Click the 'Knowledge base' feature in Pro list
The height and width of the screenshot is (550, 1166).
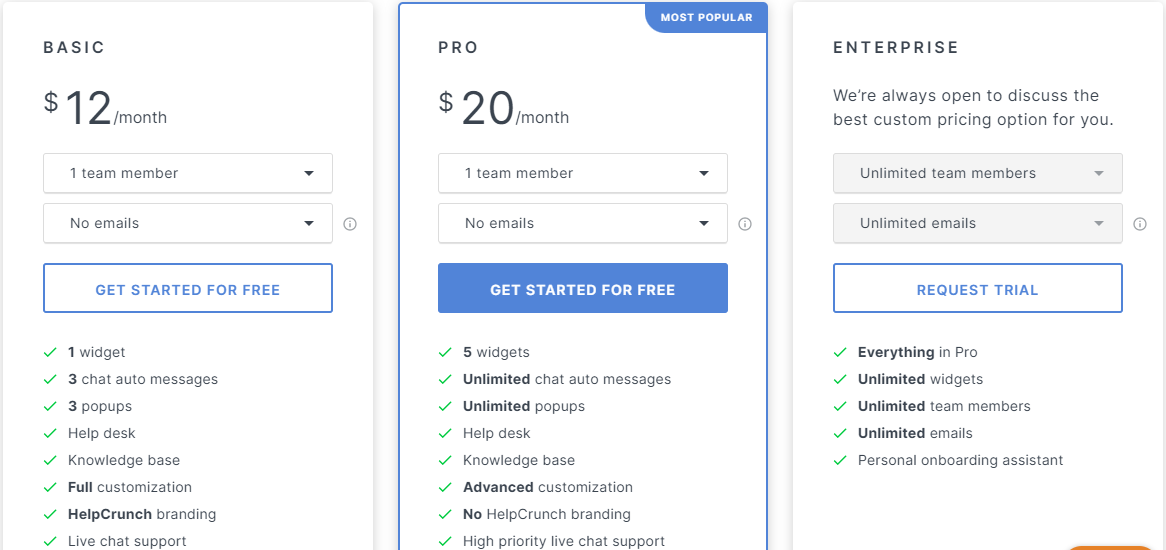pyautogui.click(x=518, y=460)
